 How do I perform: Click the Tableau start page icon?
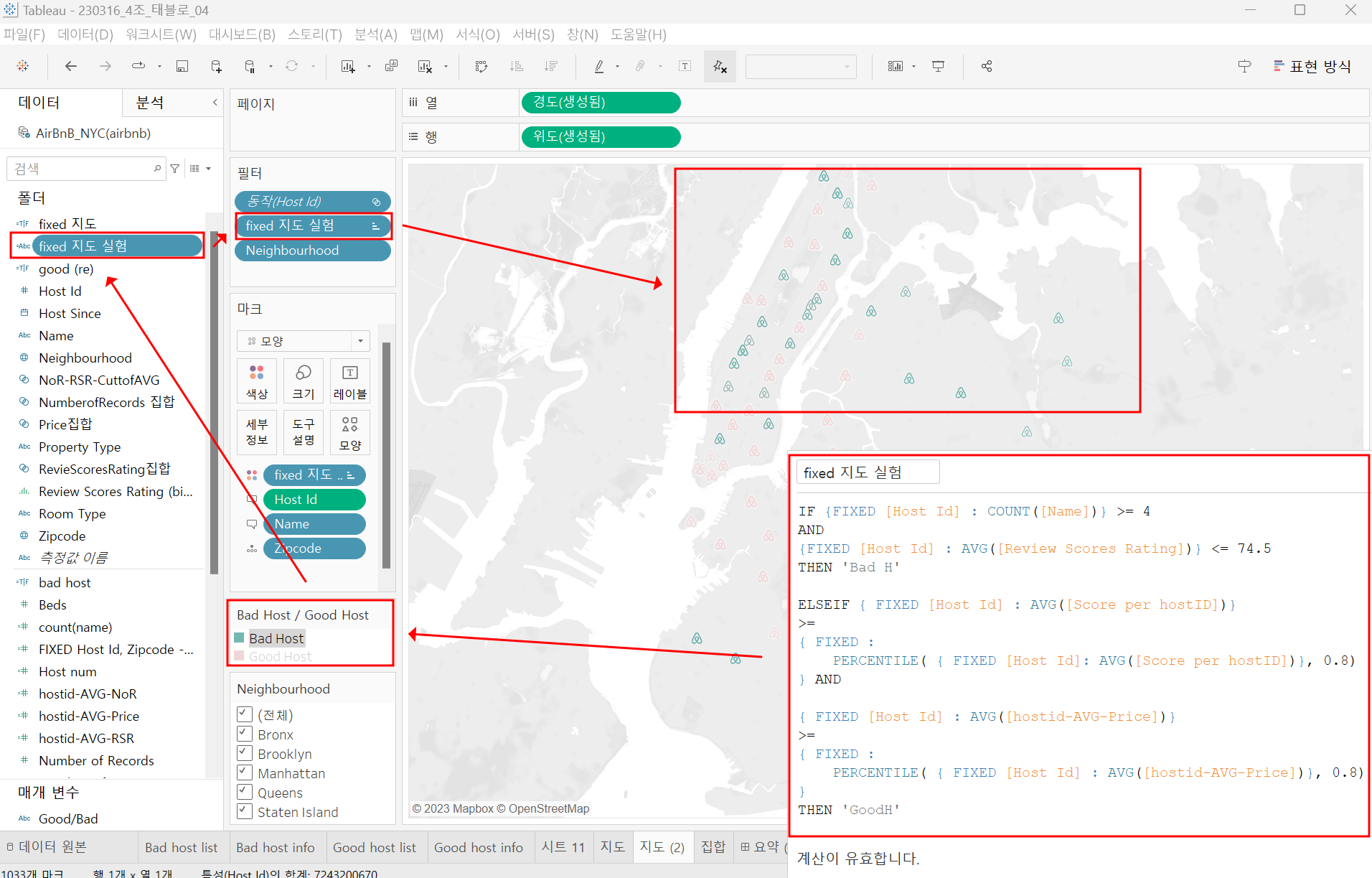pyautogui.click(x=23, y=66)
